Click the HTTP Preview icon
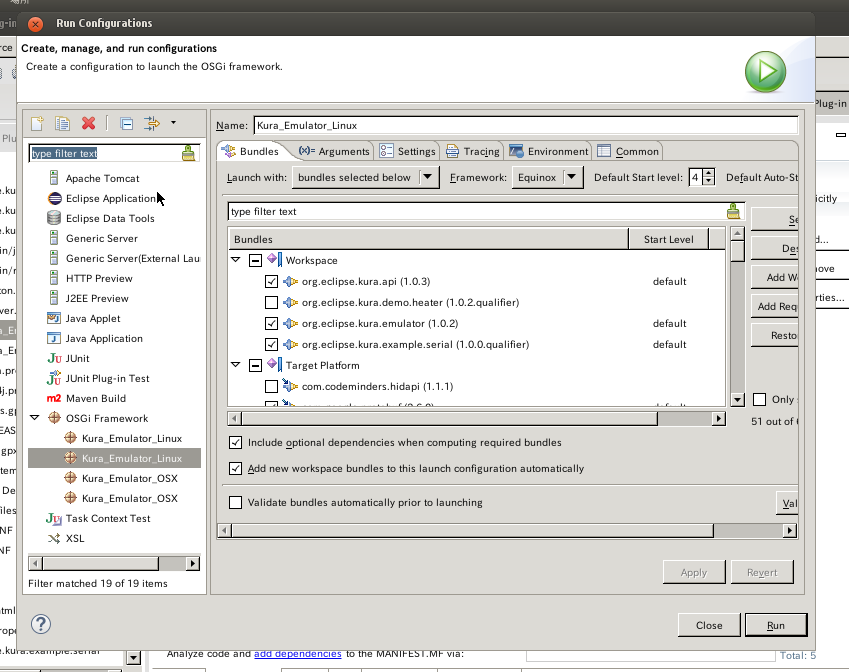Viewport: 849px width, 672px height. pos(54,278)
